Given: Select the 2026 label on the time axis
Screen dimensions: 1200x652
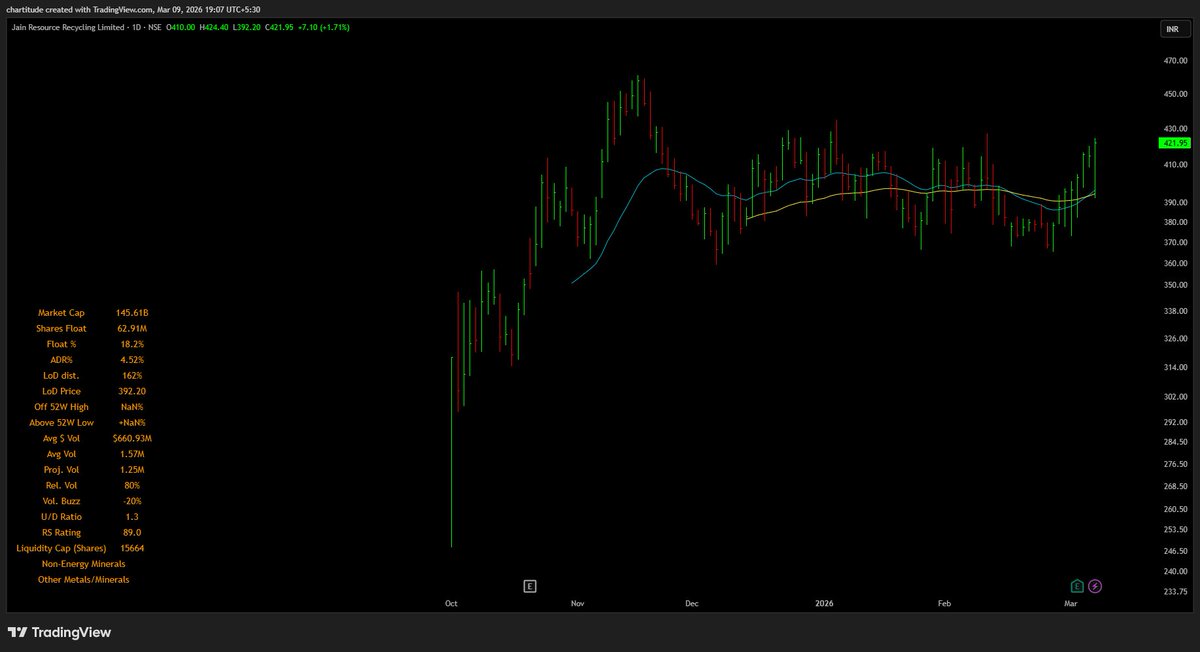Looking at the screenshot, I should click(823, 603).
